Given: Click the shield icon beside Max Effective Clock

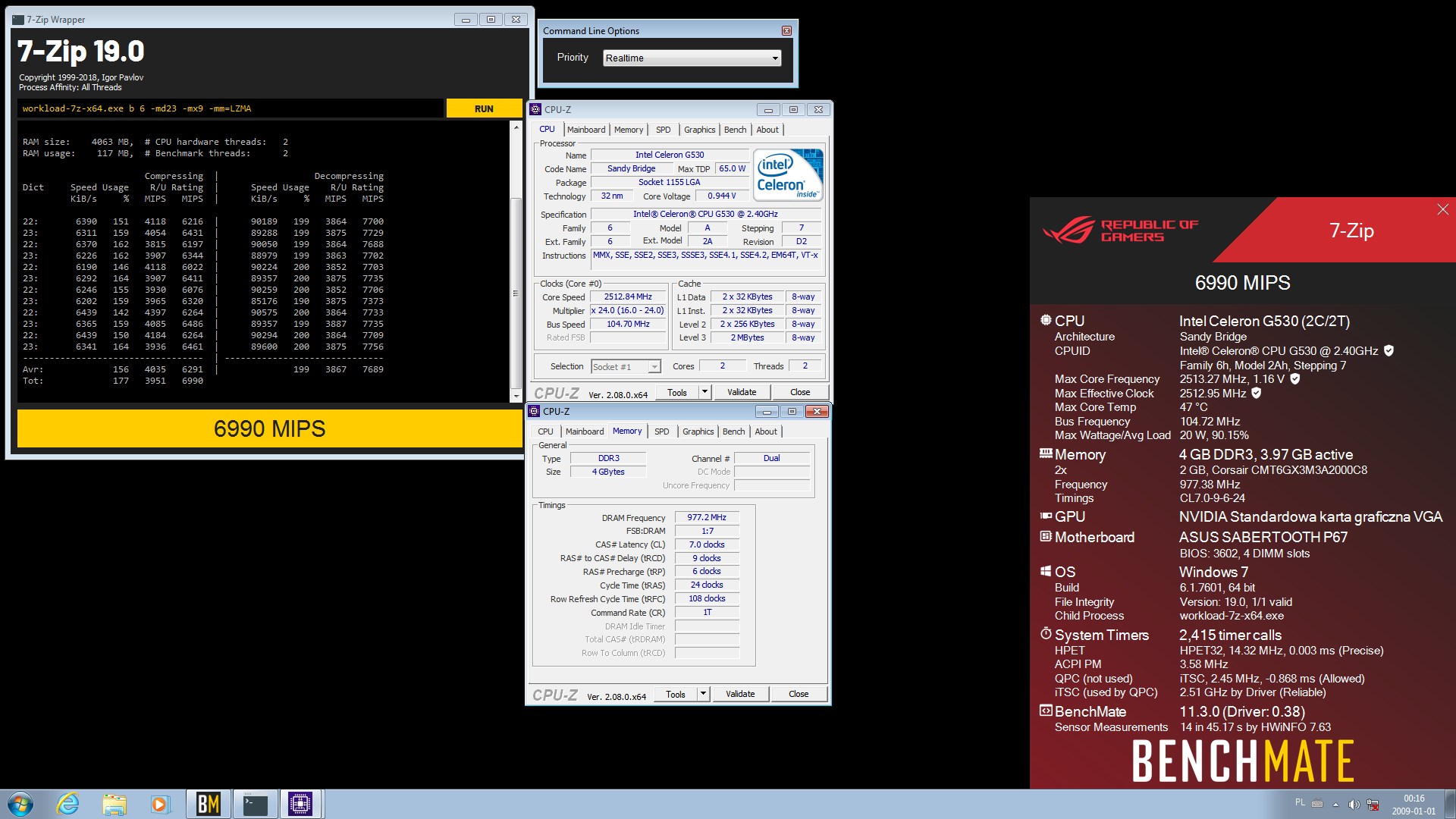Looking at the screenshot, I should pos(1256,393).
